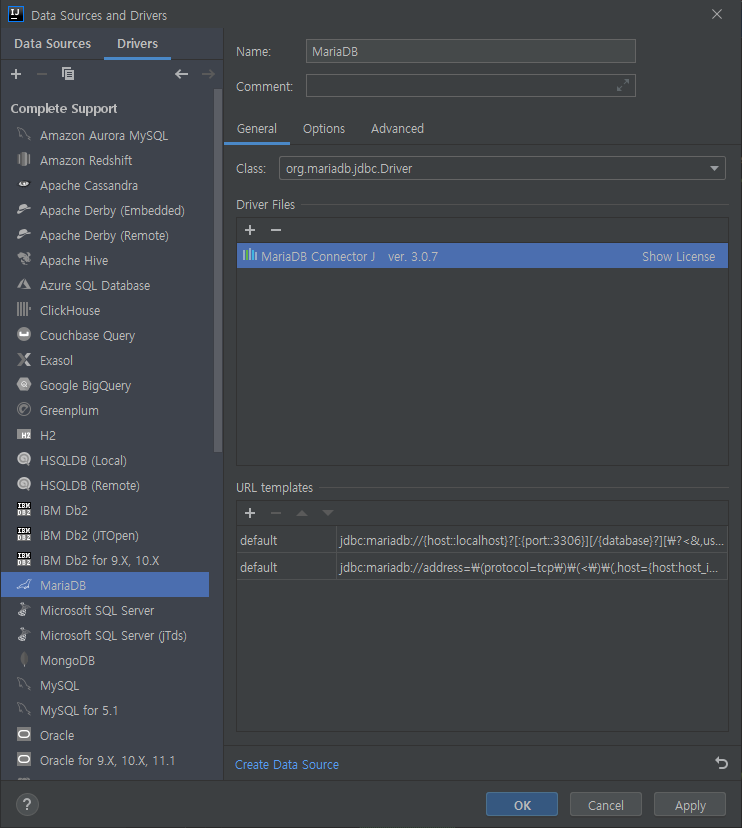Image resolution: width=742 pixels, height=828 pixels.
Task: Click the driver list vertical scrollbar
Action: [218, 270]
